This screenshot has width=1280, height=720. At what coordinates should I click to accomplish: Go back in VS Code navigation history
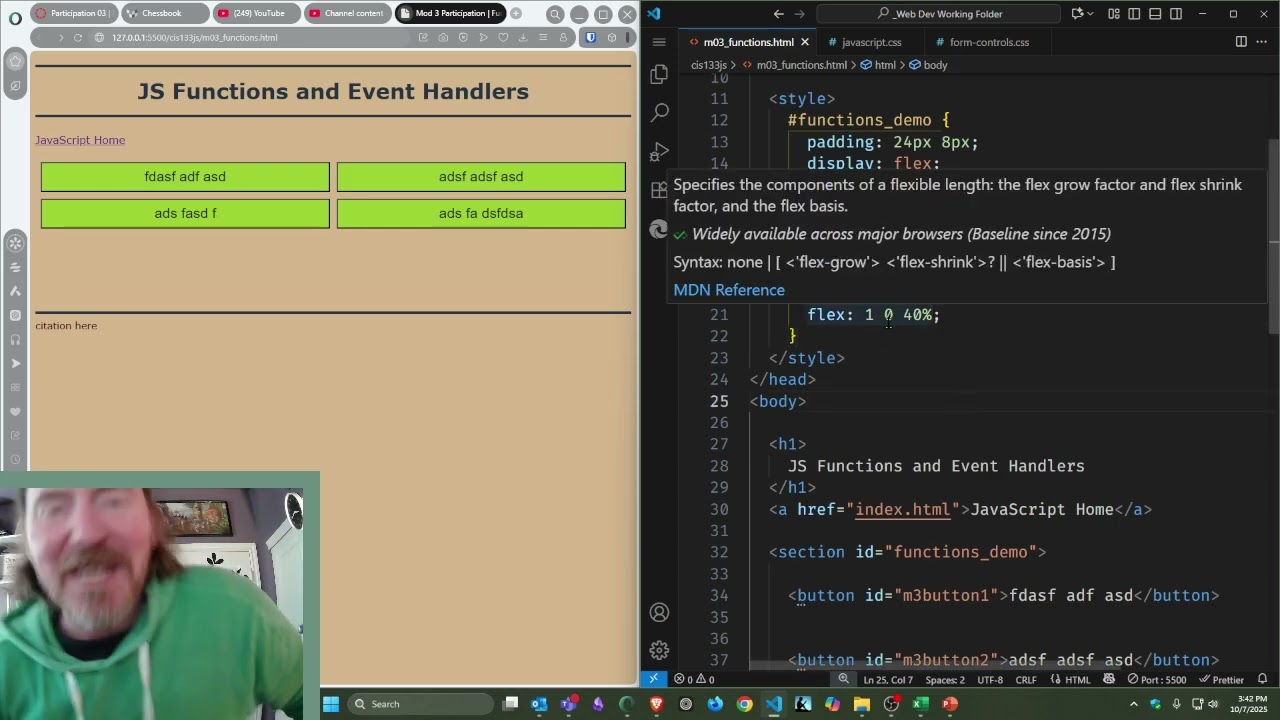(x=779, y=14)
